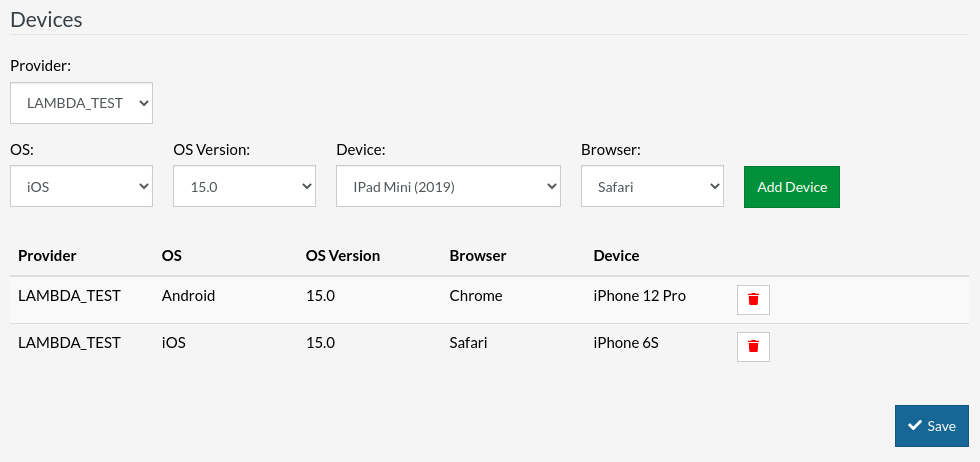Click the green Add Device button
Viewport: 980px width, 462px height.
click(792, 187)
